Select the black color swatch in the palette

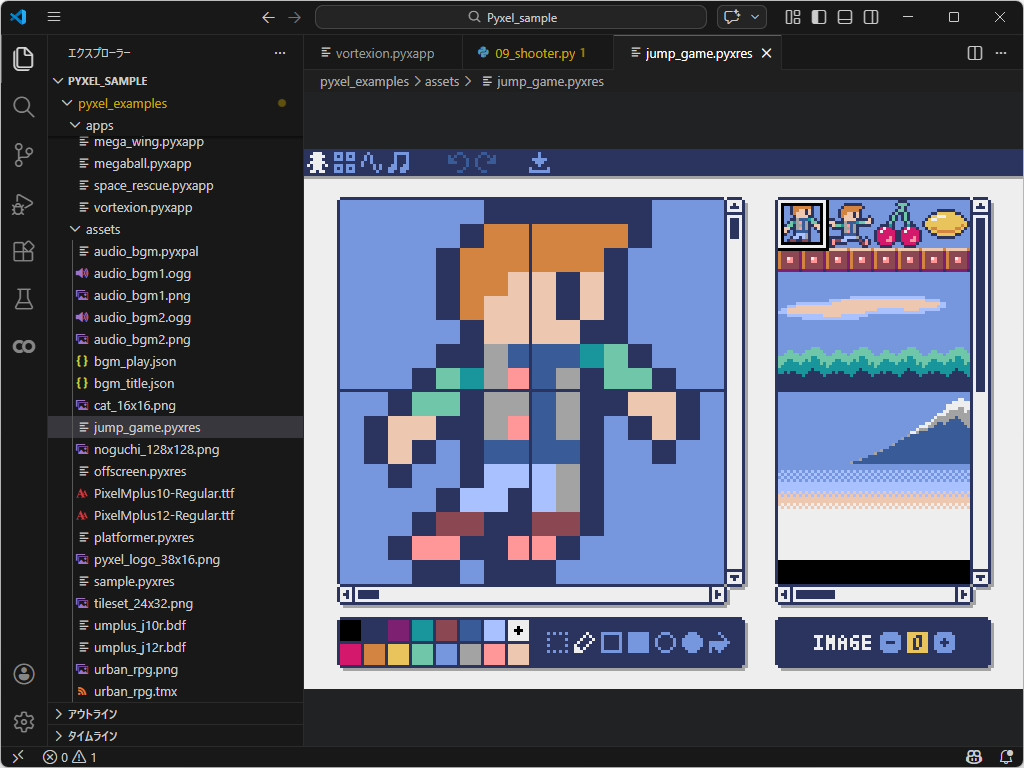tap(351, 629)
